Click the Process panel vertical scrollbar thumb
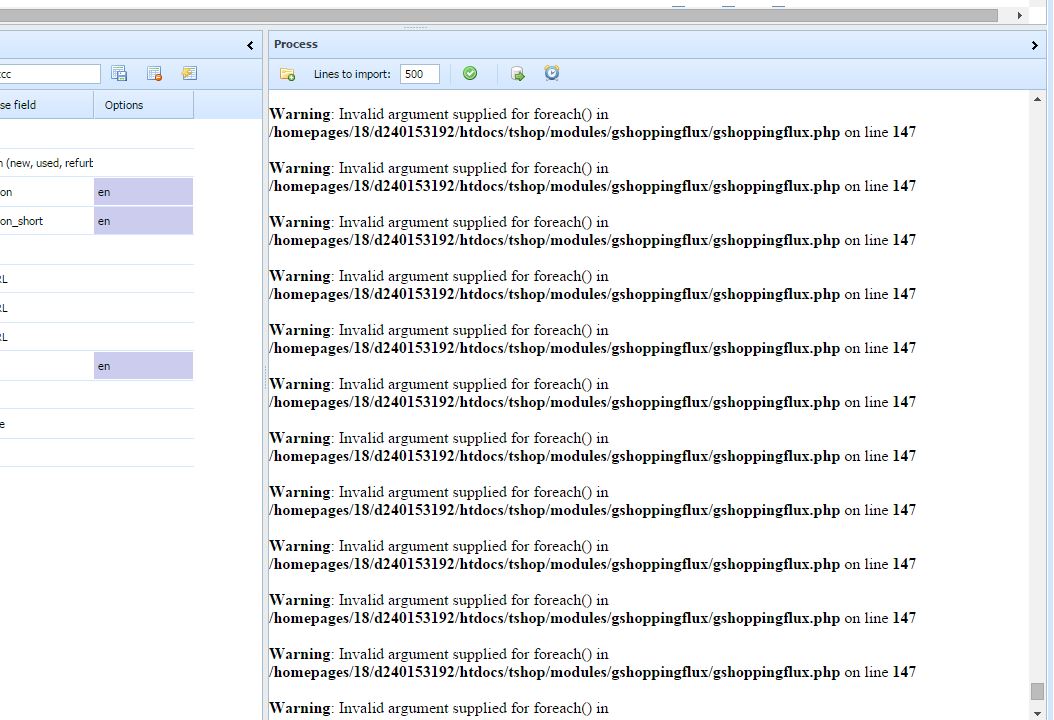1054x720 pixels. (x=1037, y=690)
